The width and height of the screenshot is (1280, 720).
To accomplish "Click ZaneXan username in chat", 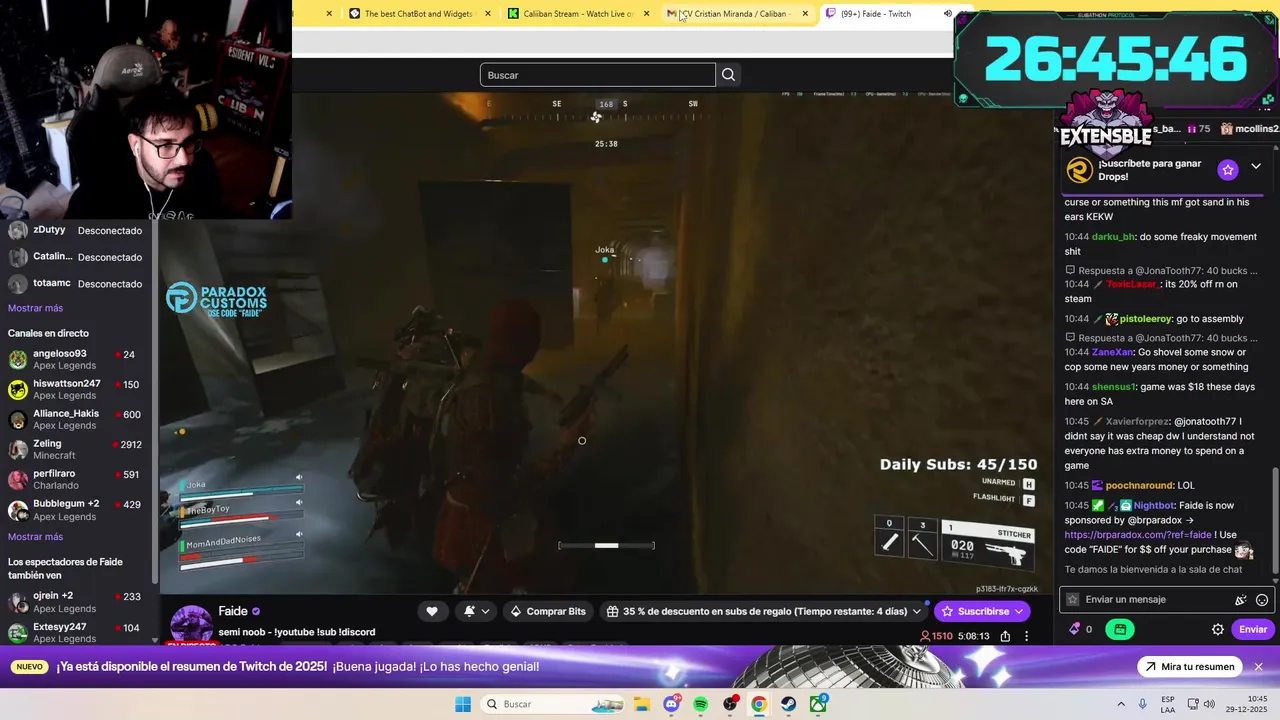I will [x=1113, y=352].
